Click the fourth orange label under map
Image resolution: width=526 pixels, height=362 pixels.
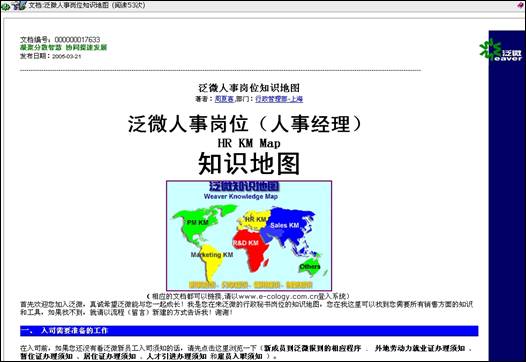pos(300,285)
